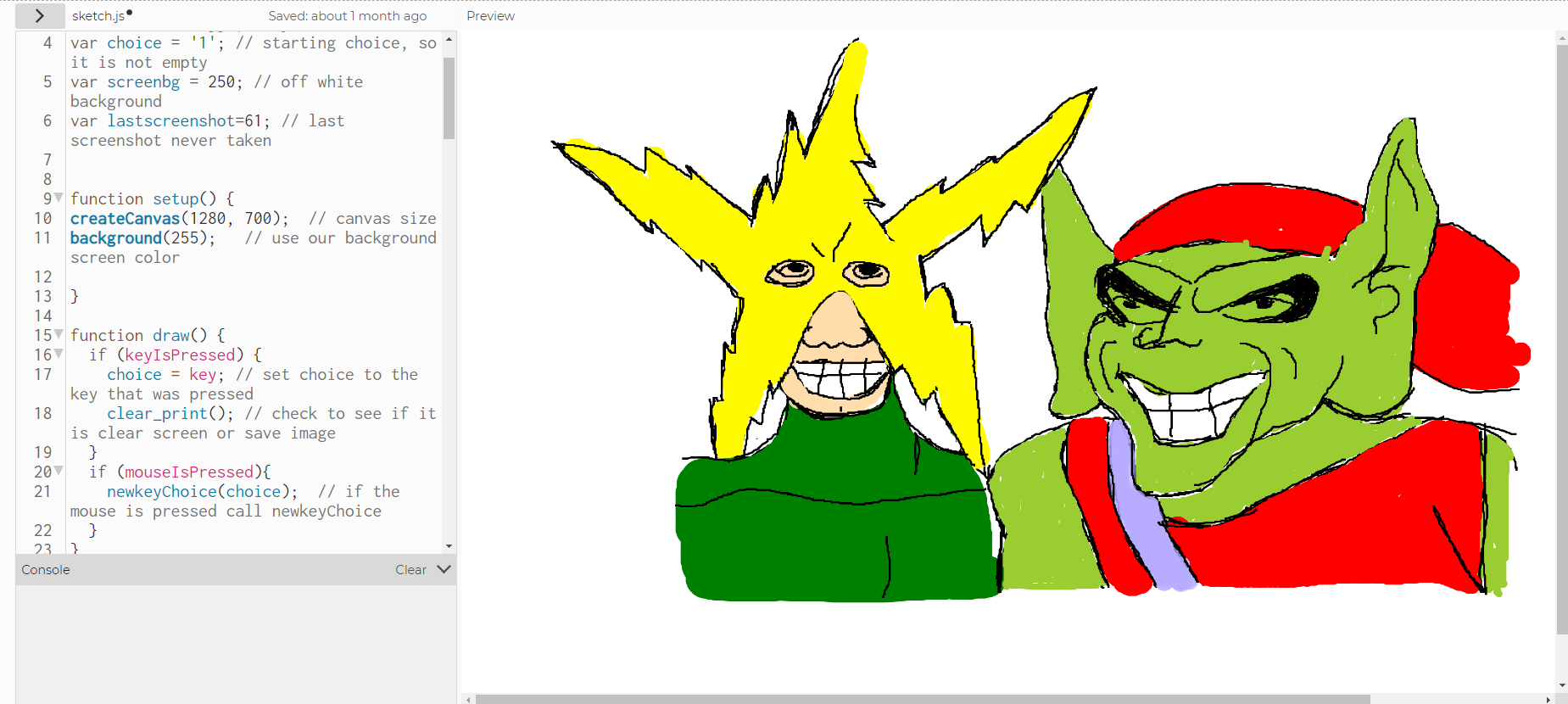The image size is (1568, 704).
Task: Collapse the console with the chevron
Action: click(444, 570)
